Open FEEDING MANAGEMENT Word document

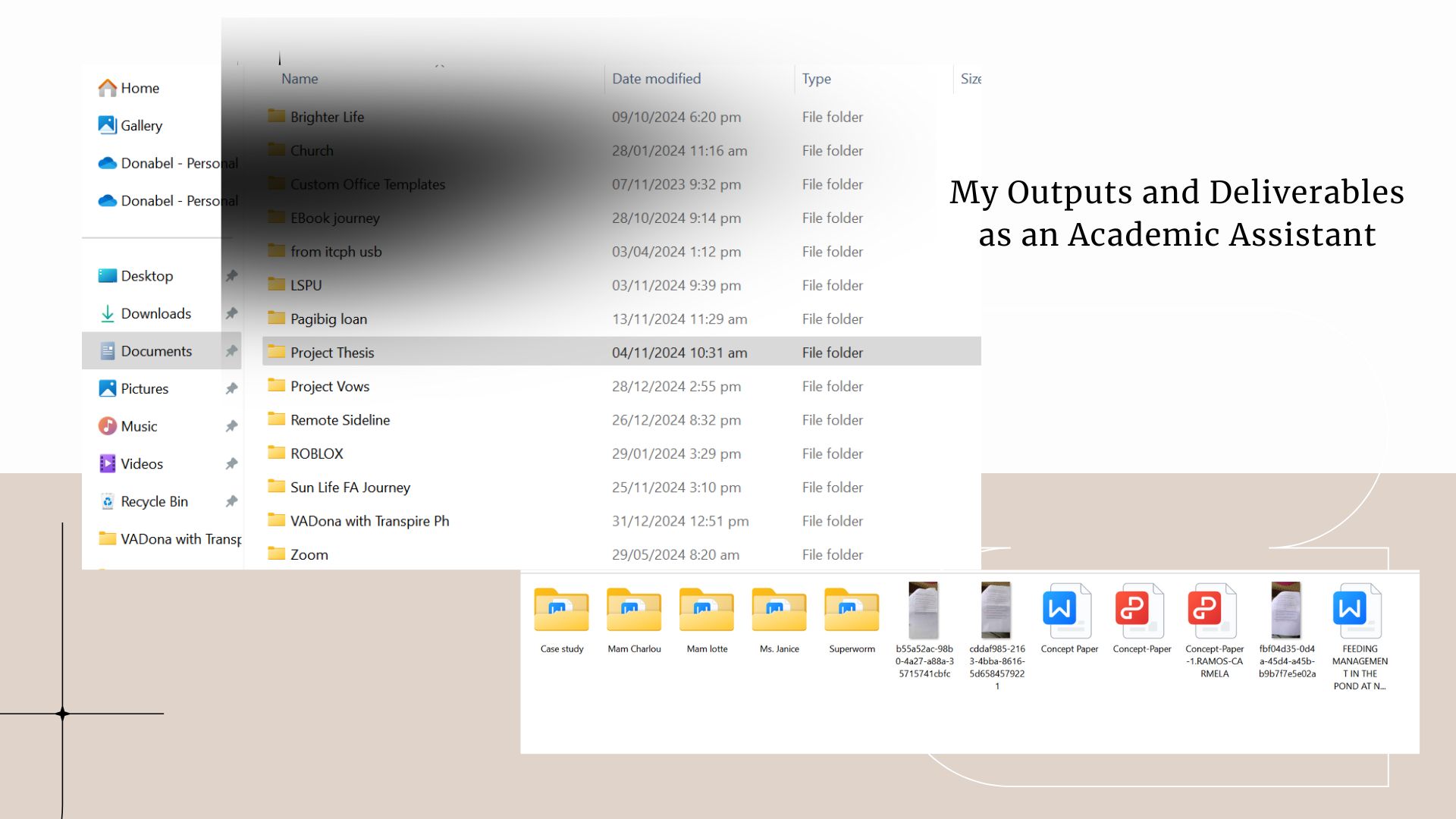click(1358, 611)
